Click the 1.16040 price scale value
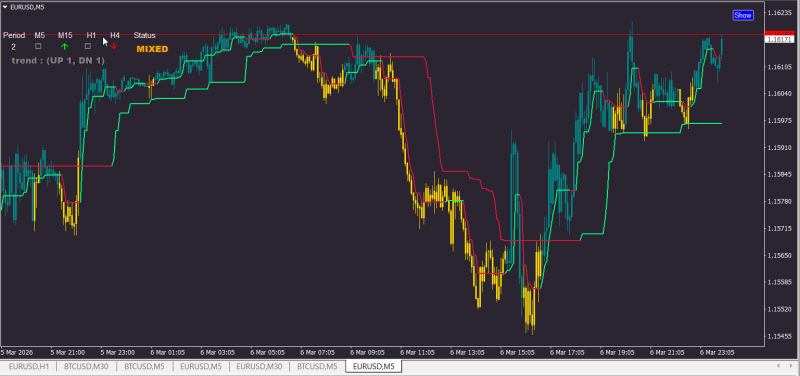Image resolution: width=800 pixels, height=376 pixels. tap(779, 94)
